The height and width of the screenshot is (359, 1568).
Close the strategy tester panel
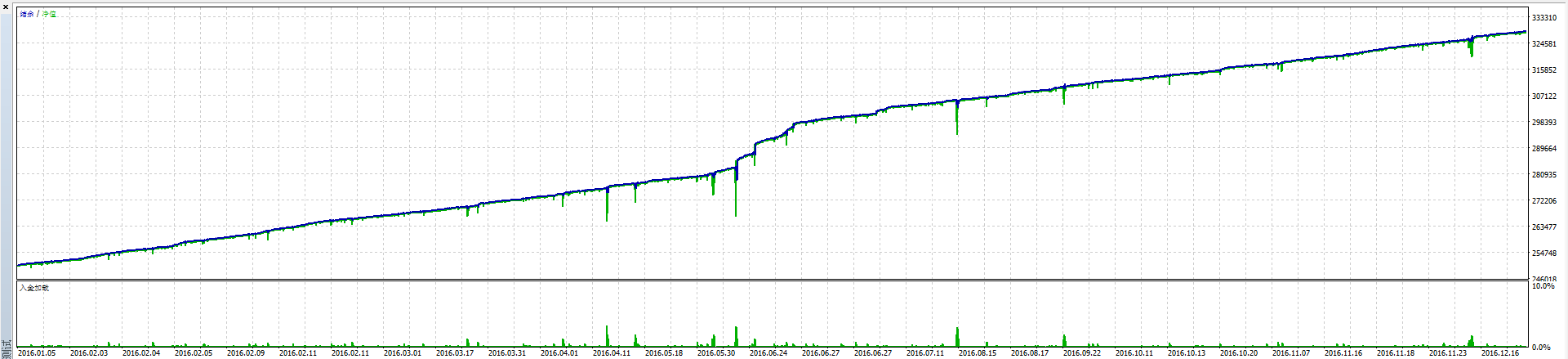[6, 7]
